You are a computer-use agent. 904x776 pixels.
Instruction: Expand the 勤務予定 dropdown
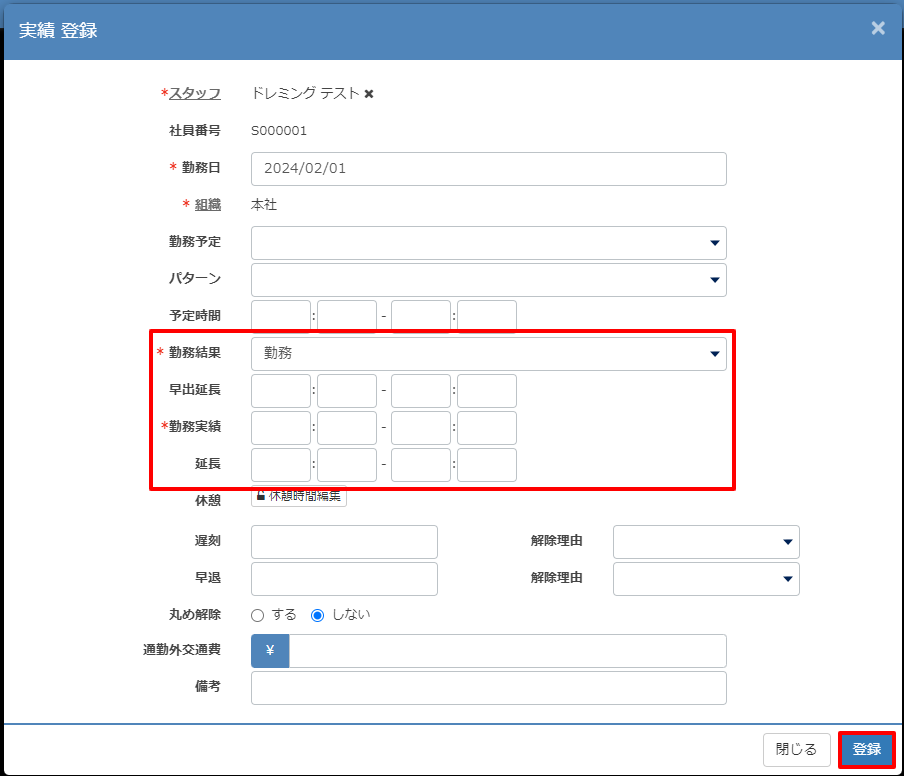click(x=488, y=242)
